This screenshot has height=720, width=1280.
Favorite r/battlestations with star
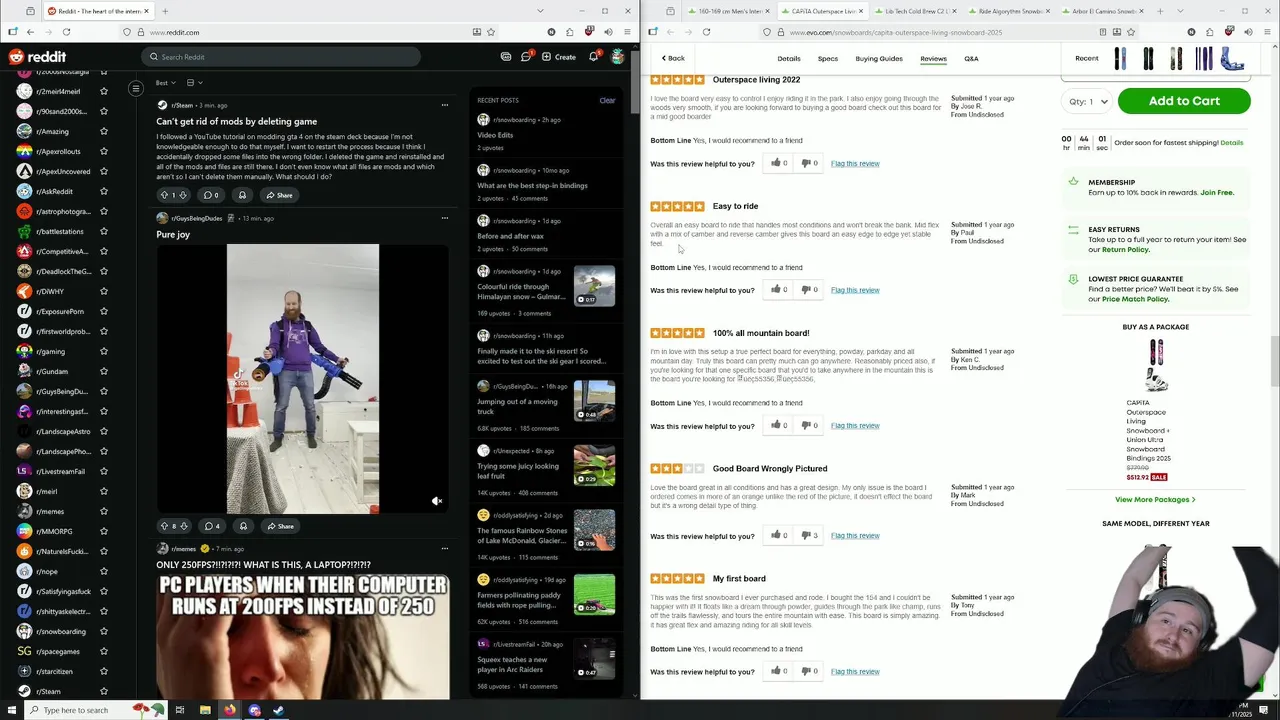click(x=104, y=231)
